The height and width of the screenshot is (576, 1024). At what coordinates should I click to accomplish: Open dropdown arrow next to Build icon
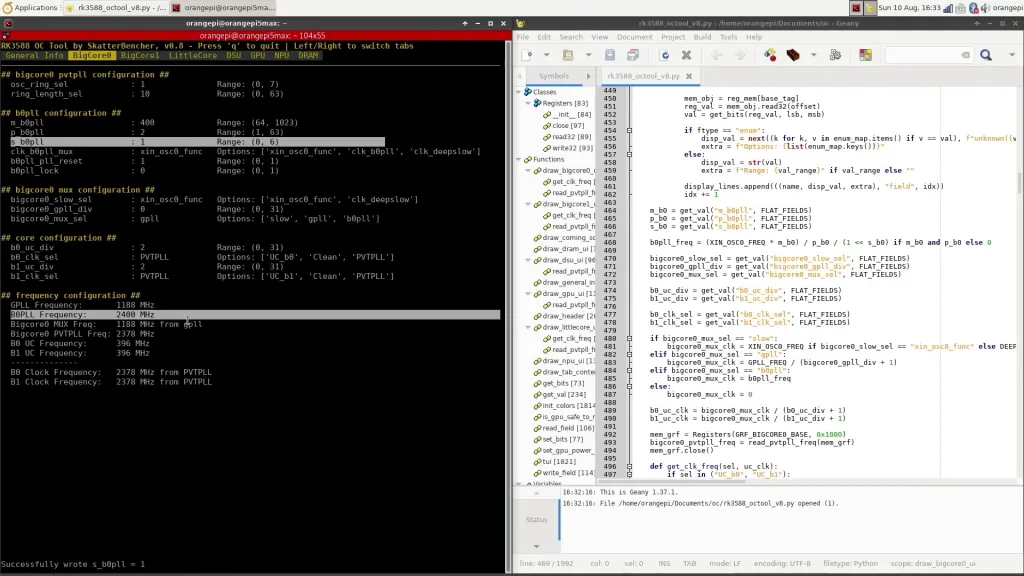pos(813,55)
